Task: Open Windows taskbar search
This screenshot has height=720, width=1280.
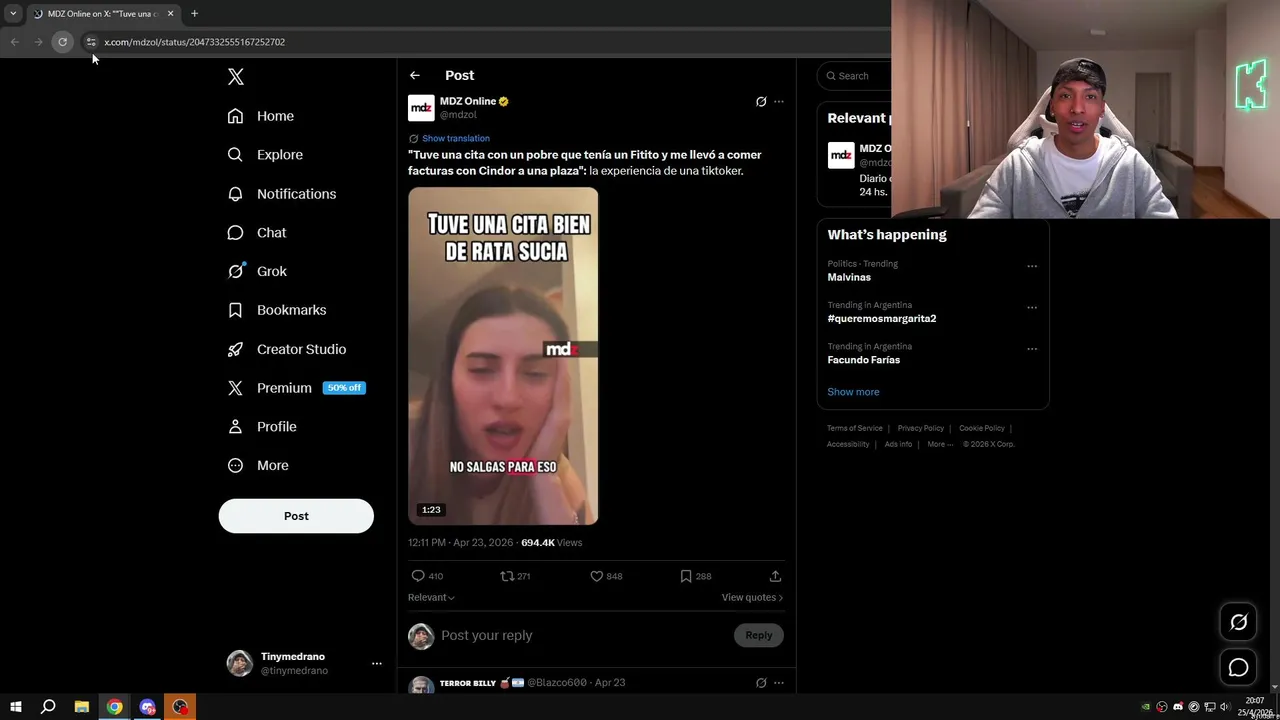Action: (48, 707)
